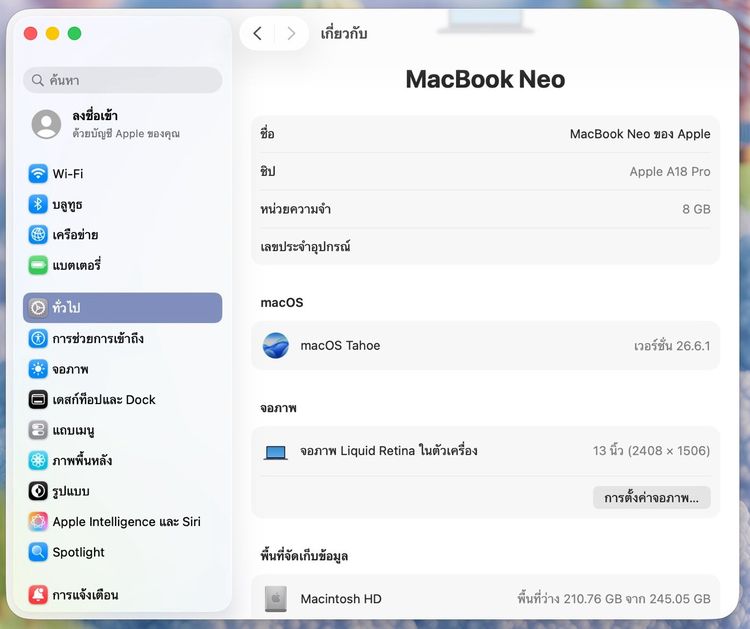Screen dimensions: 750x629
Task: Click the พื้นที่ว่าง 210.76 GB storage text
Action: [613, 599]
